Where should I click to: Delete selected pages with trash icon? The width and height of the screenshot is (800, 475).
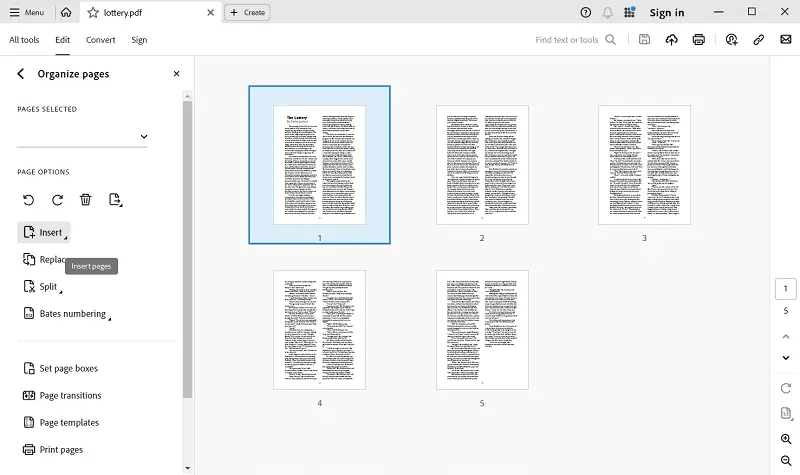[x=86, y=200]
